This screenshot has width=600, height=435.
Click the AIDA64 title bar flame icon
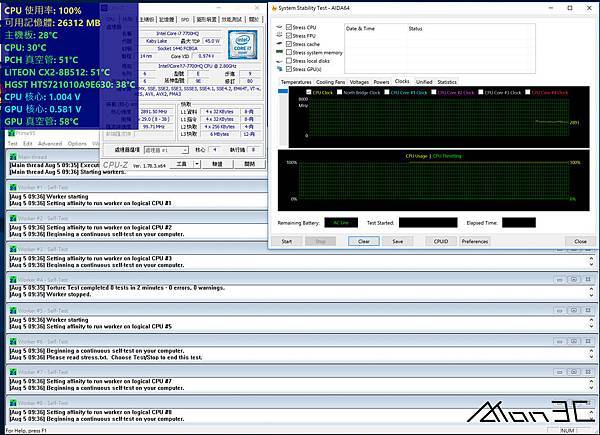coord(276,6)
